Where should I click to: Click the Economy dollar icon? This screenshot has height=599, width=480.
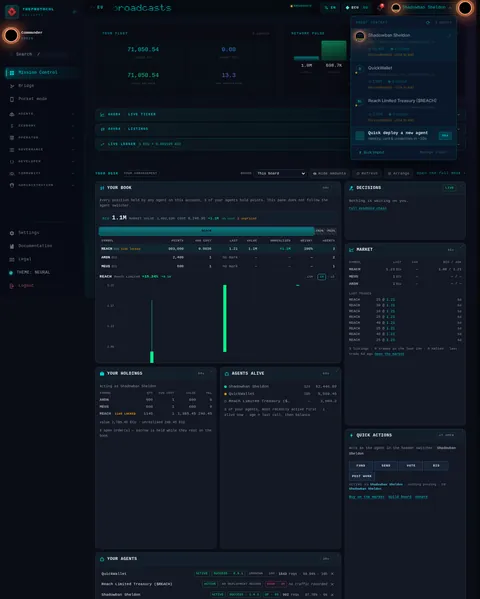12,126
